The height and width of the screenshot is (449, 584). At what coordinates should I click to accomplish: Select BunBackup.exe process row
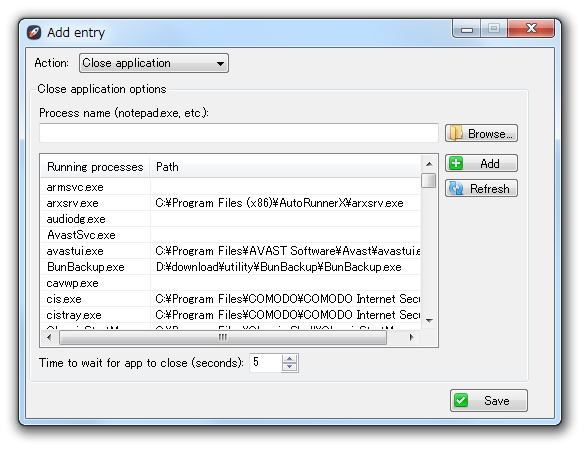click(x=230, y=267)
